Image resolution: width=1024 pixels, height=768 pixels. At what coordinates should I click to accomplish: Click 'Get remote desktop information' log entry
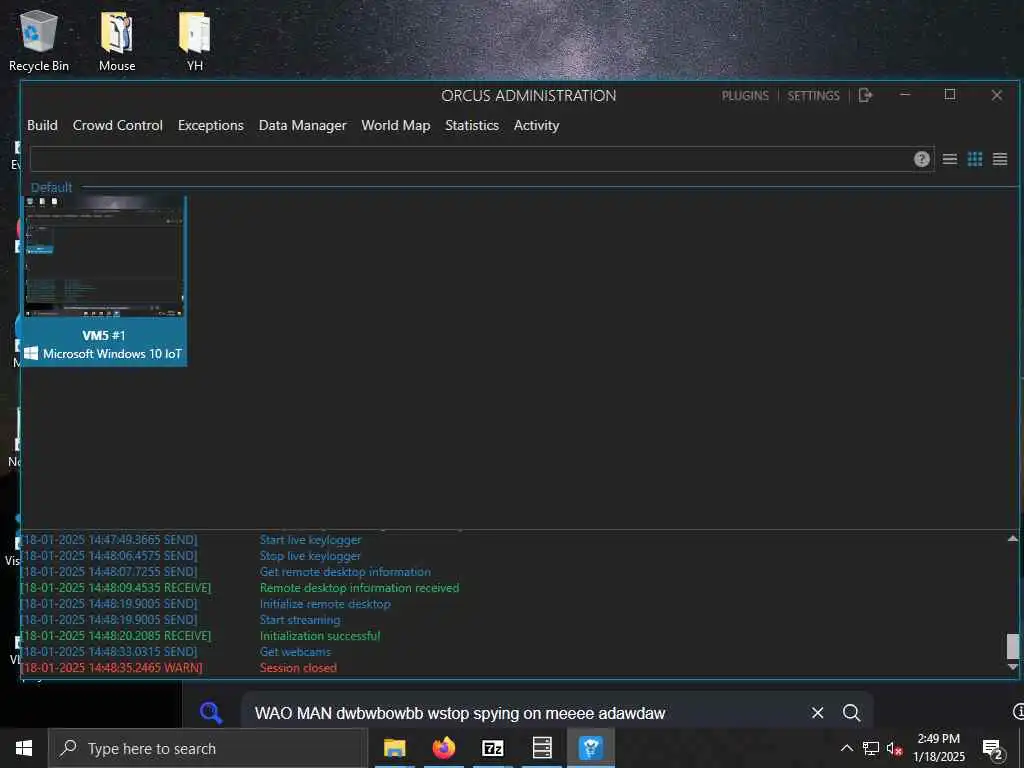(x=345, y=572)
